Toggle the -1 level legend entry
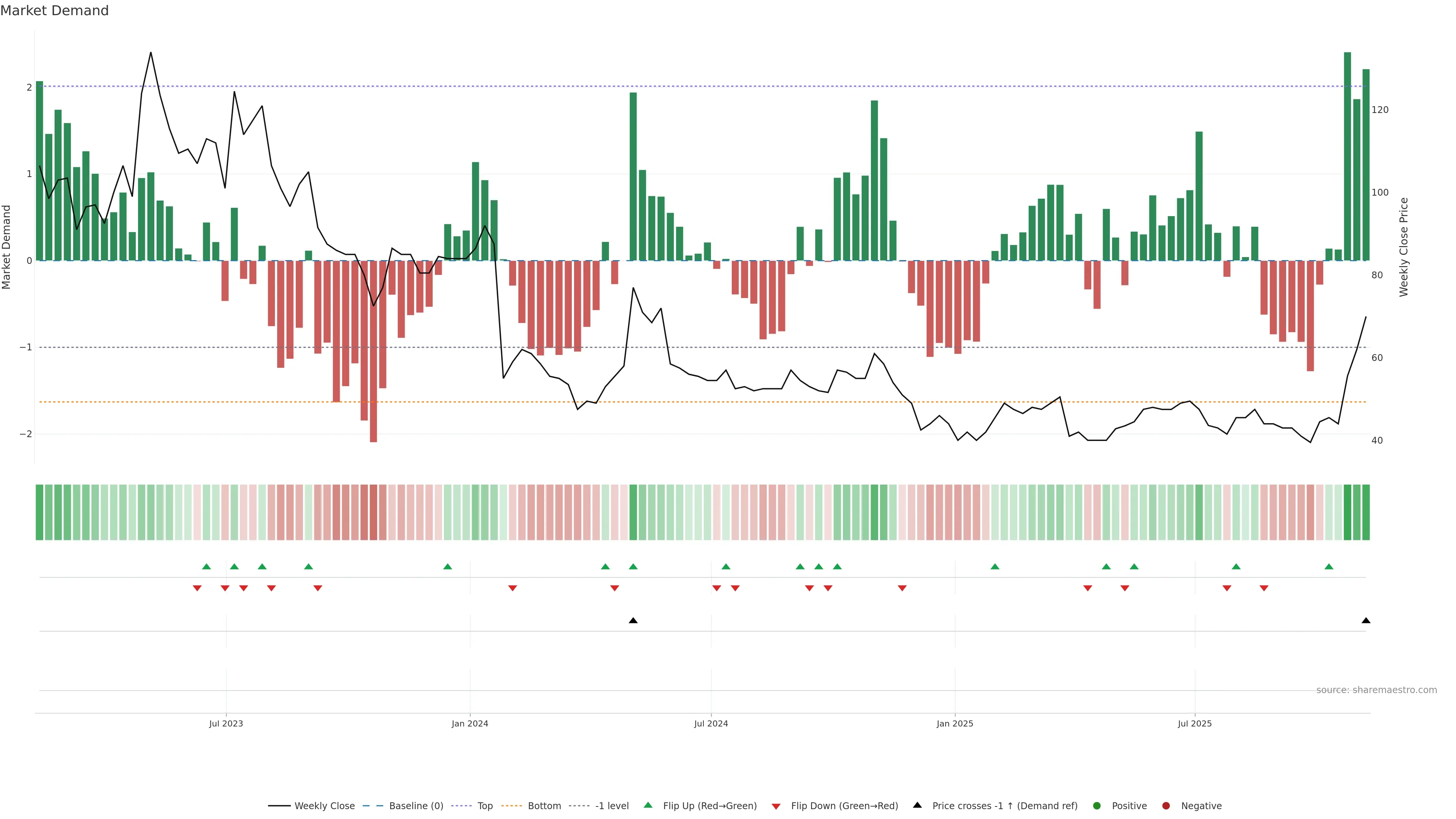Viewport: 1456px width, 819px height. [x=612, y=805]
